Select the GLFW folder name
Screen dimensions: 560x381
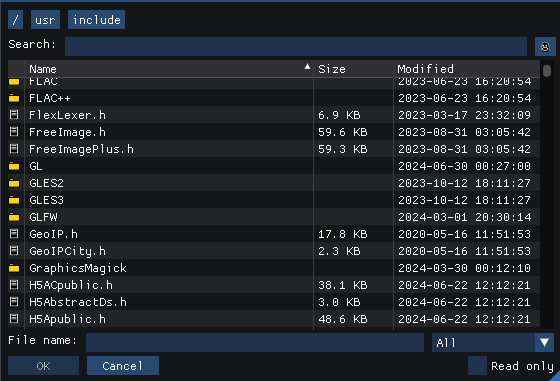[43, 217]
